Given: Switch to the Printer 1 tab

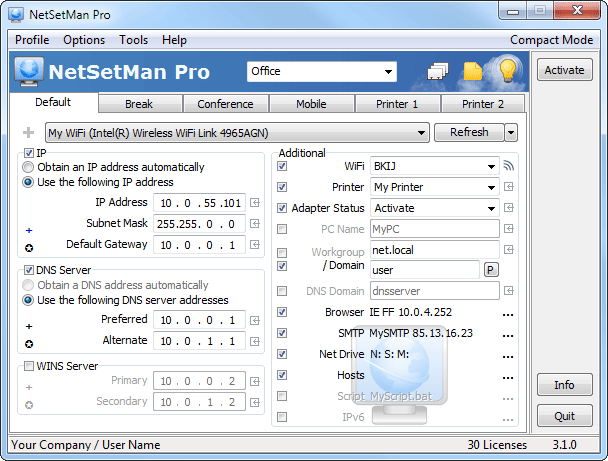Looking at the screenshot, I should pos(397,104).
